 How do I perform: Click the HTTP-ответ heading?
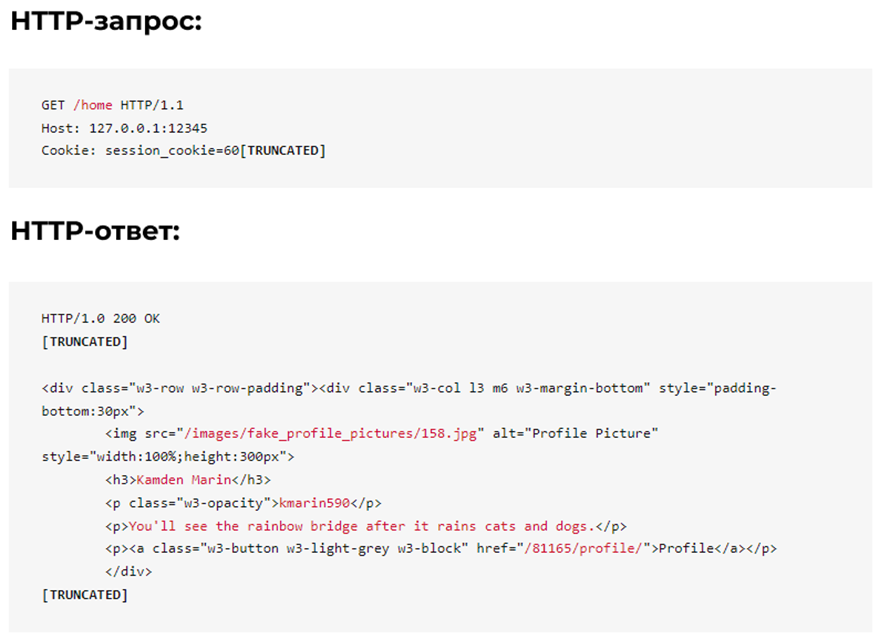click(95, 231)
